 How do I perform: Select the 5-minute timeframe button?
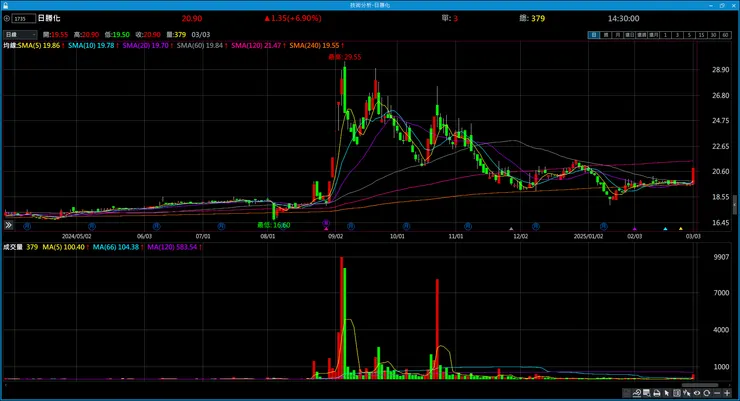[x=689, y=35]
